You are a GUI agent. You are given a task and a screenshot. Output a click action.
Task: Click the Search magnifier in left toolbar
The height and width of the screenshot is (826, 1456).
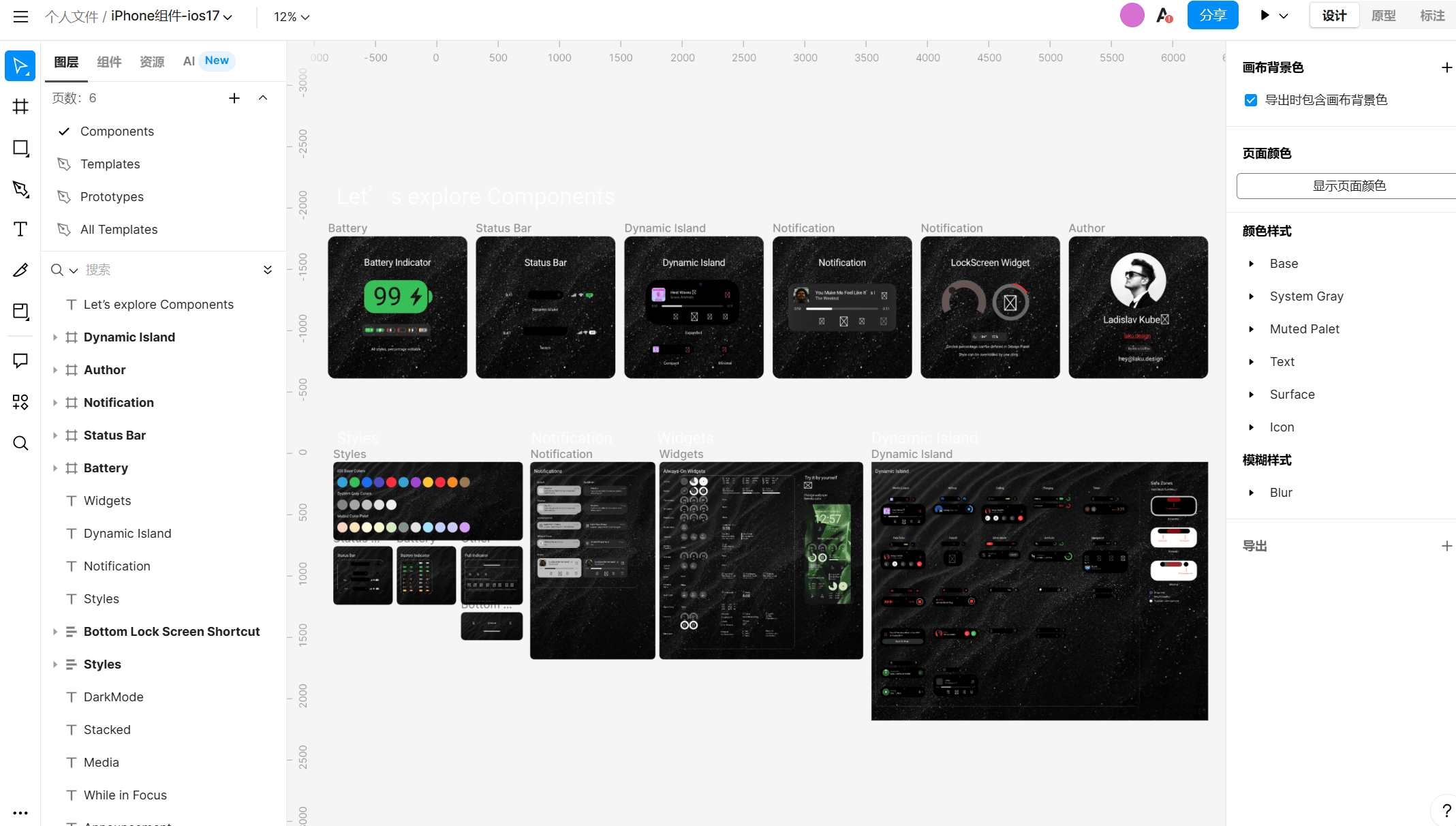point(20,444)
